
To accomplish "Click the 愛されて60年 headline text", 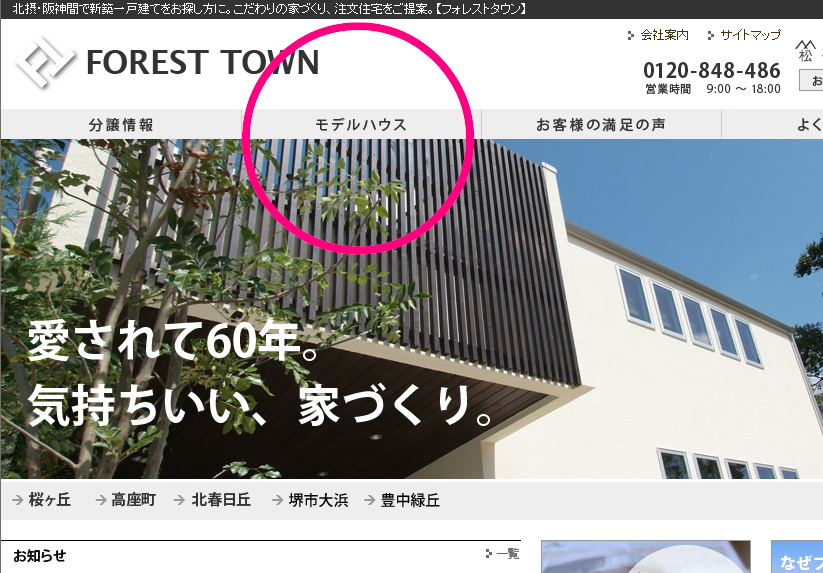I will (x=173, y=342).
